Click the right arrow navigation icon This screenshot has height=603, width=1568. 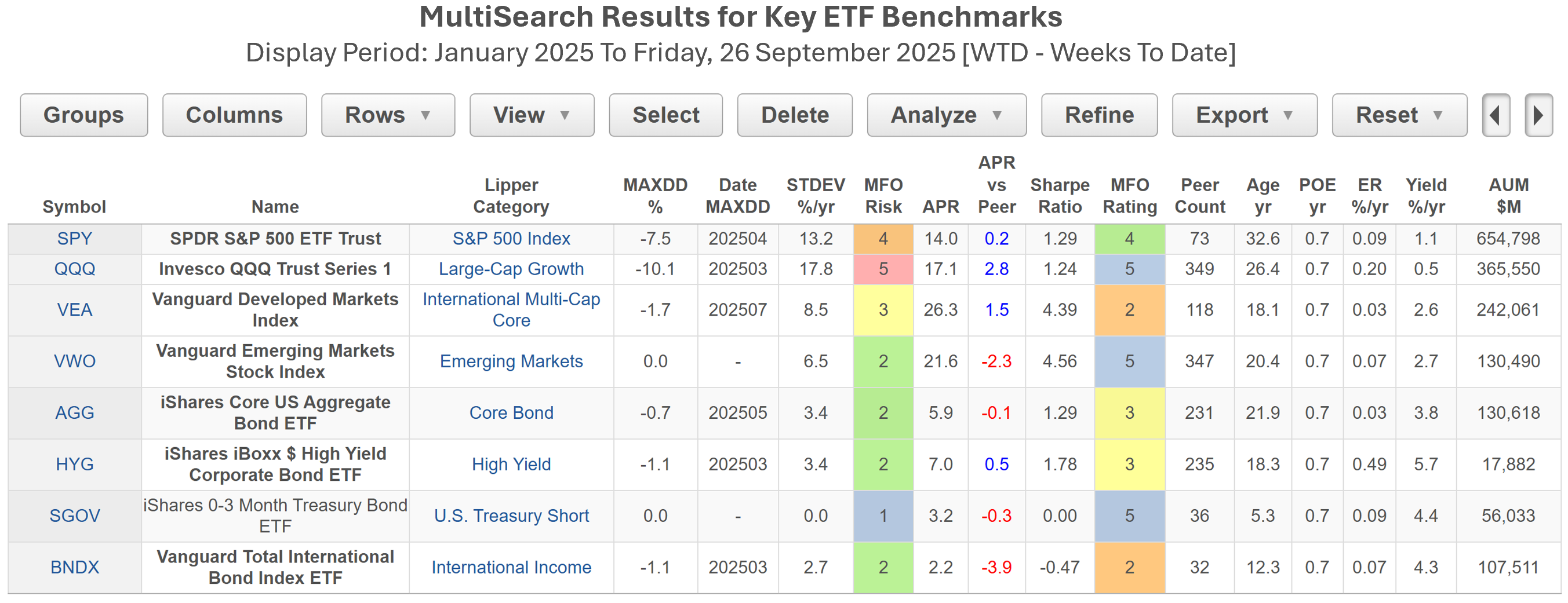pos(1538,115)
